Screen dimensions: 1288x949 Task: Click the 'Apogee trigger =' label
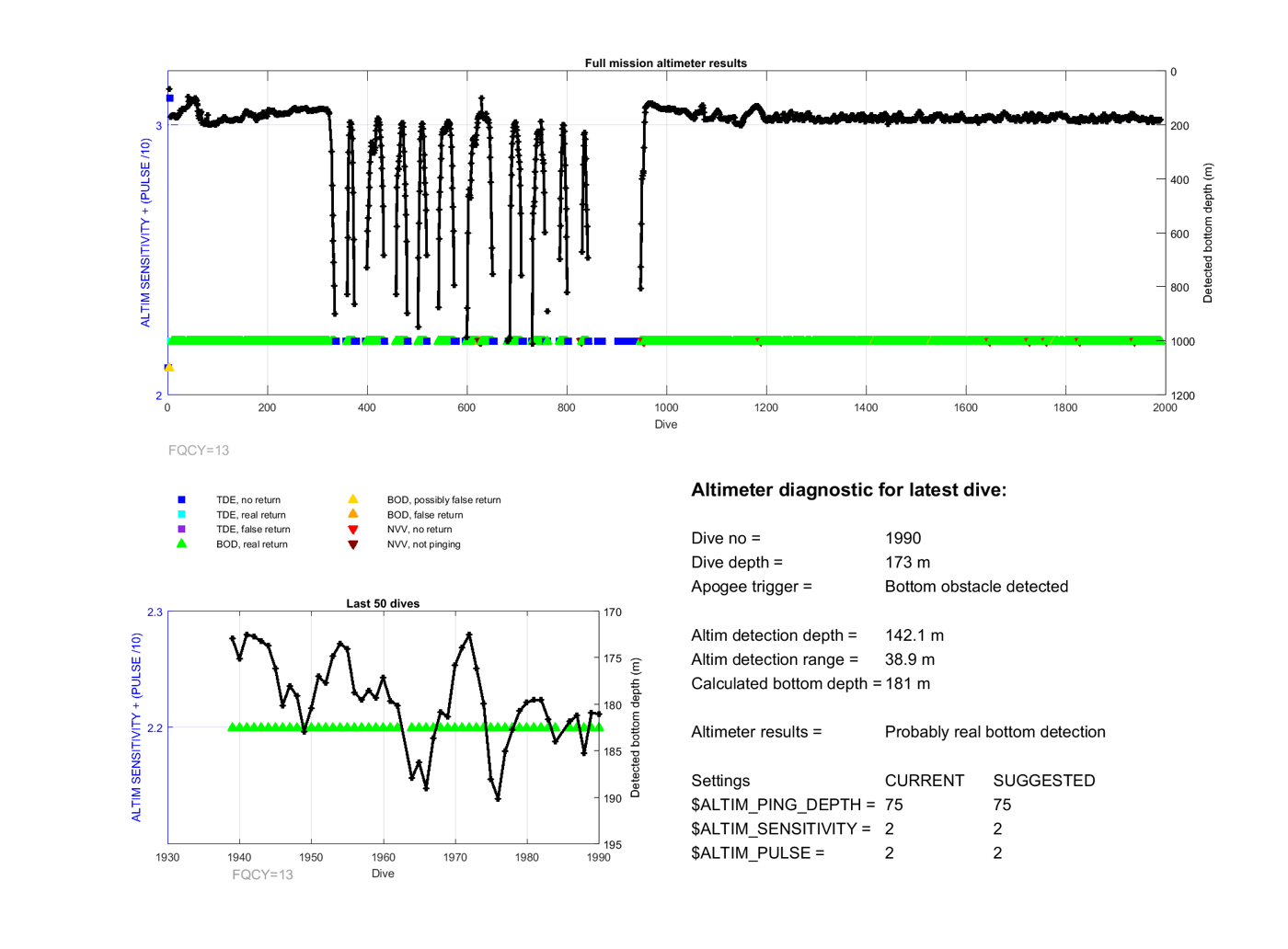point(752,587)
